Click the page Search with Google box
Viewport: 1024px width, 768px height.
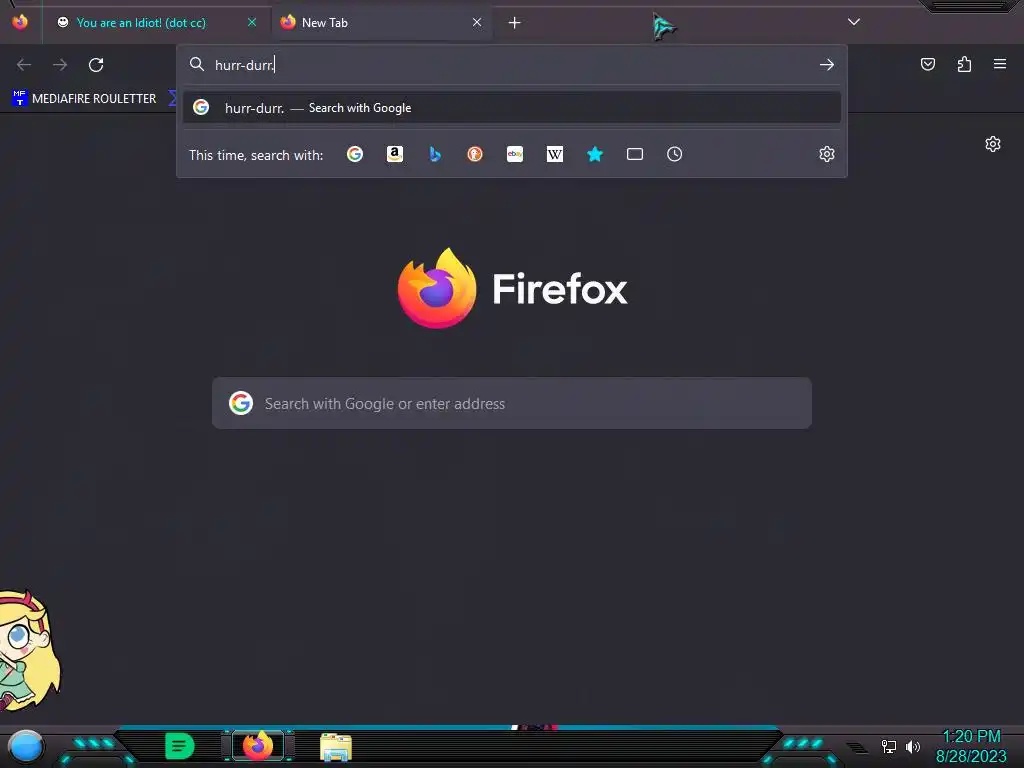coord(512,404)
